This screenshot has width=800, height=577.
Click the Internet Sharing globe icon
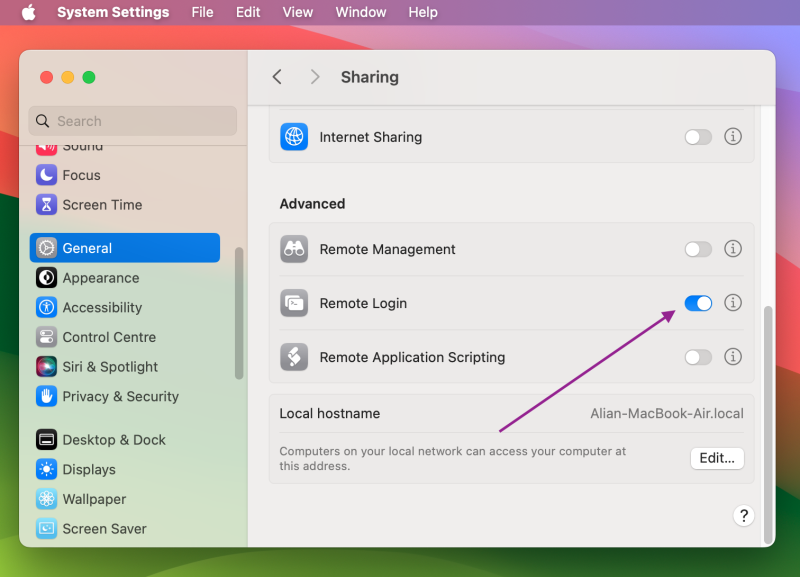(294, 137)
